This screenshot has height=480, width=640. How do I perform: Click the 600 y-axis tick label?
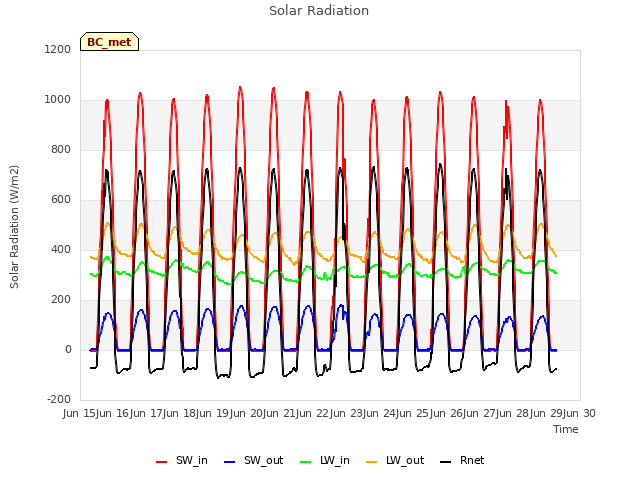61,200
